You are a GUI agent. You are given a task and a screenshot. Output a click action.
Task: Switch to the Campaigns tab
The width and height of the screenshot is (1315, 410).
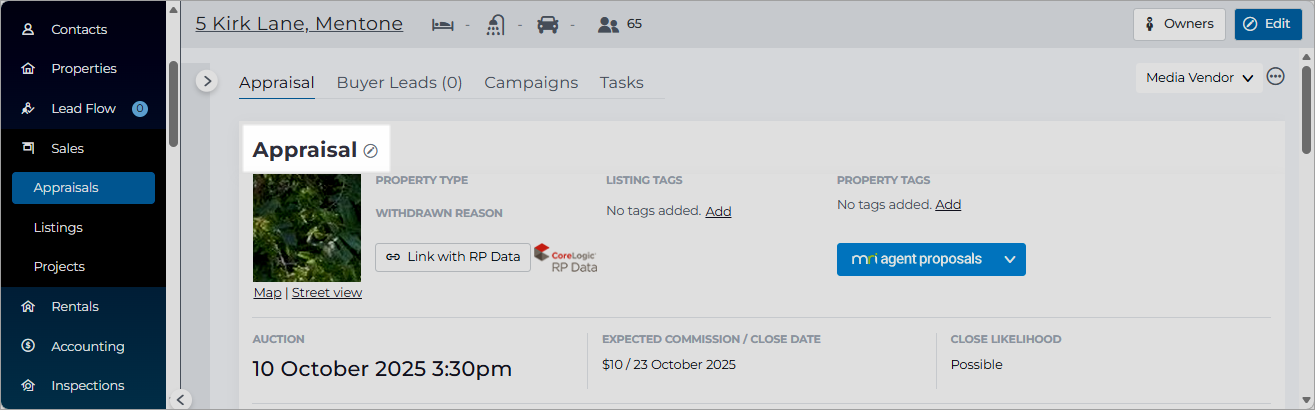531,83
